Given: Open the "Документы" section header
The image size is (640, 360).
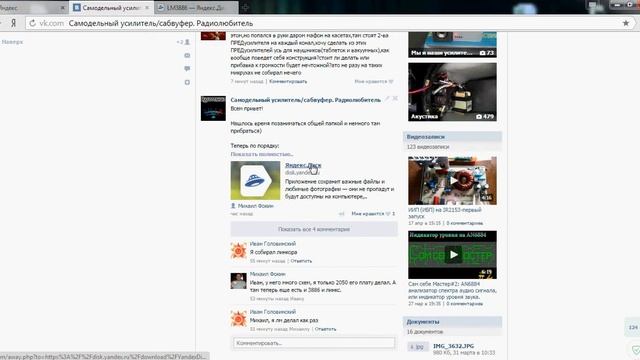Looking at the screenshot, I should click(x=452, y=322).
